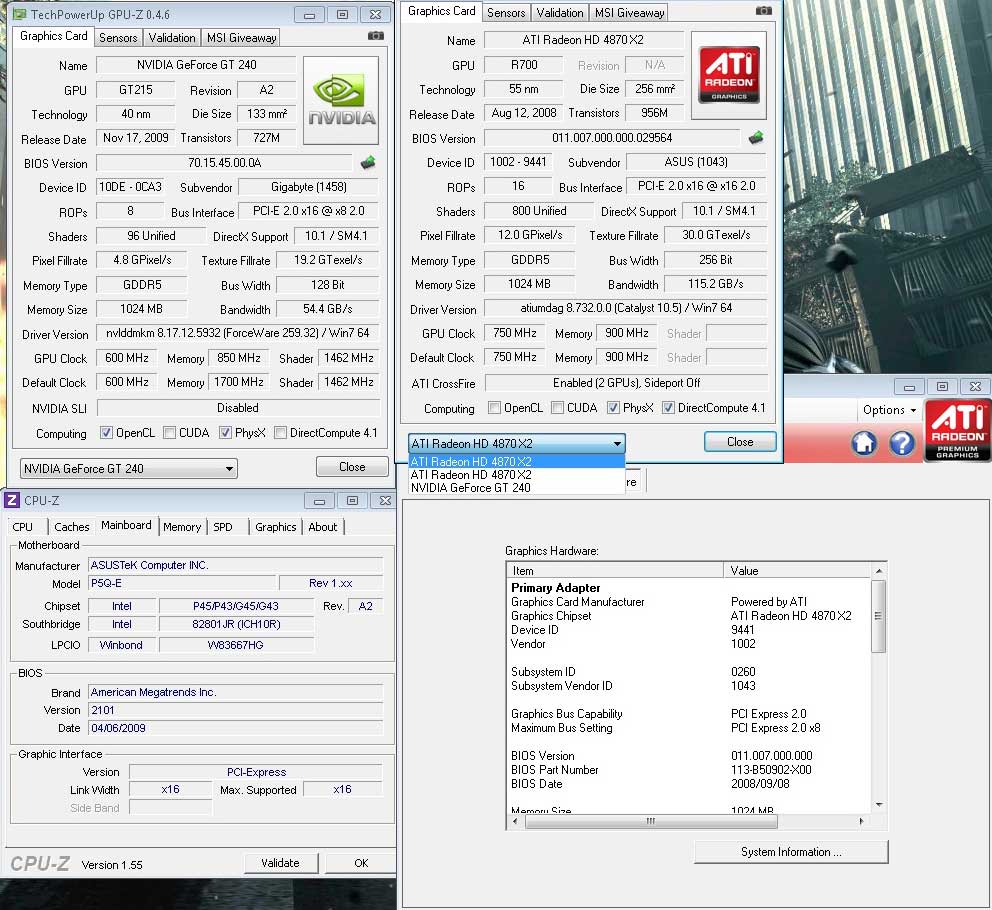
Task: Open the CPU tab in CPU-Z
Action: coord(23,527)
